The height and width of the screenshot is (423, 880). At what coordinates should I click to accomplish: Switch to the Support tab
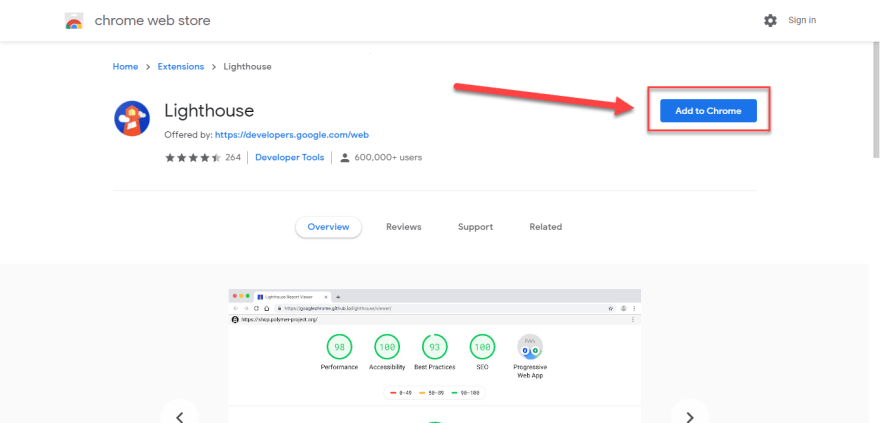pos(475,227)
